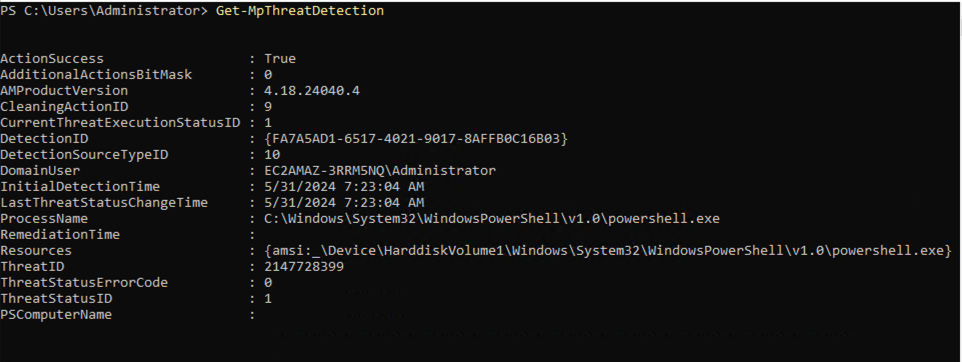Click the PSComputerName label
Screen dimensions: 962x362
point(56,315)
